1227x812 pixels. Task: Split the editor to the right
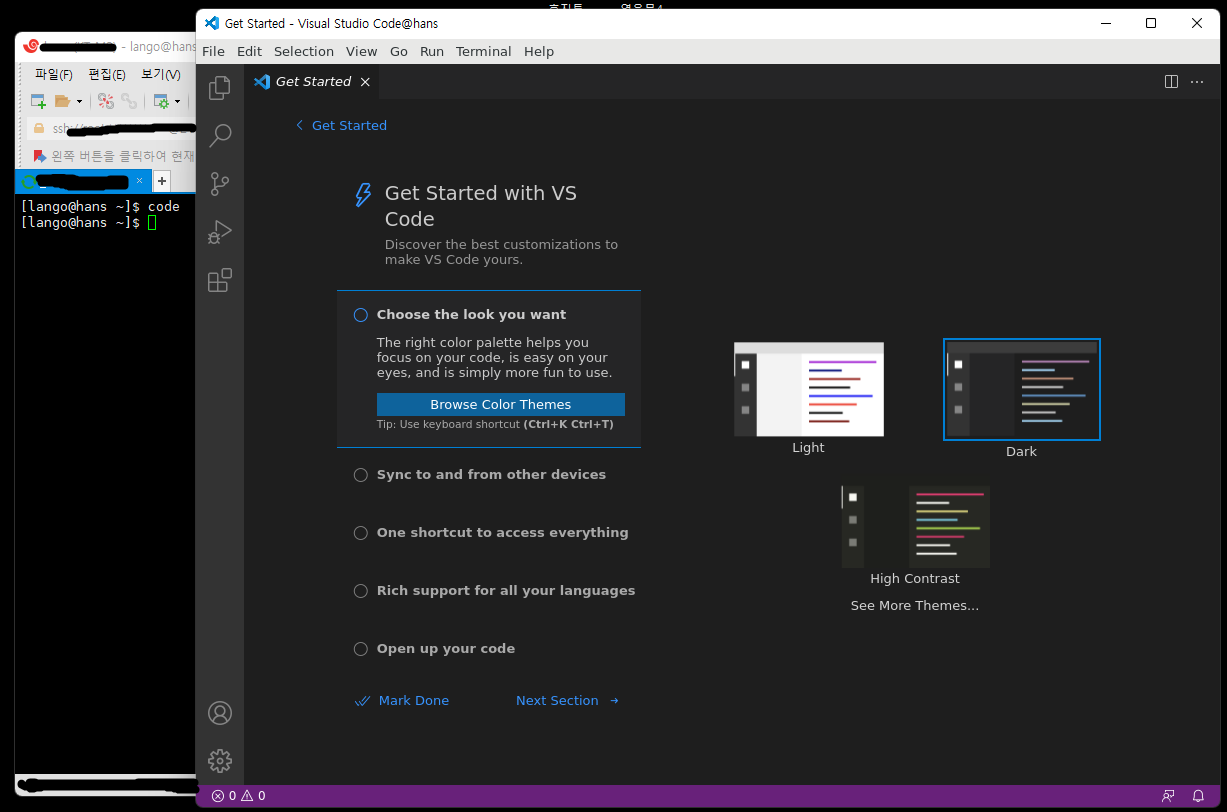click(1171, 82)
